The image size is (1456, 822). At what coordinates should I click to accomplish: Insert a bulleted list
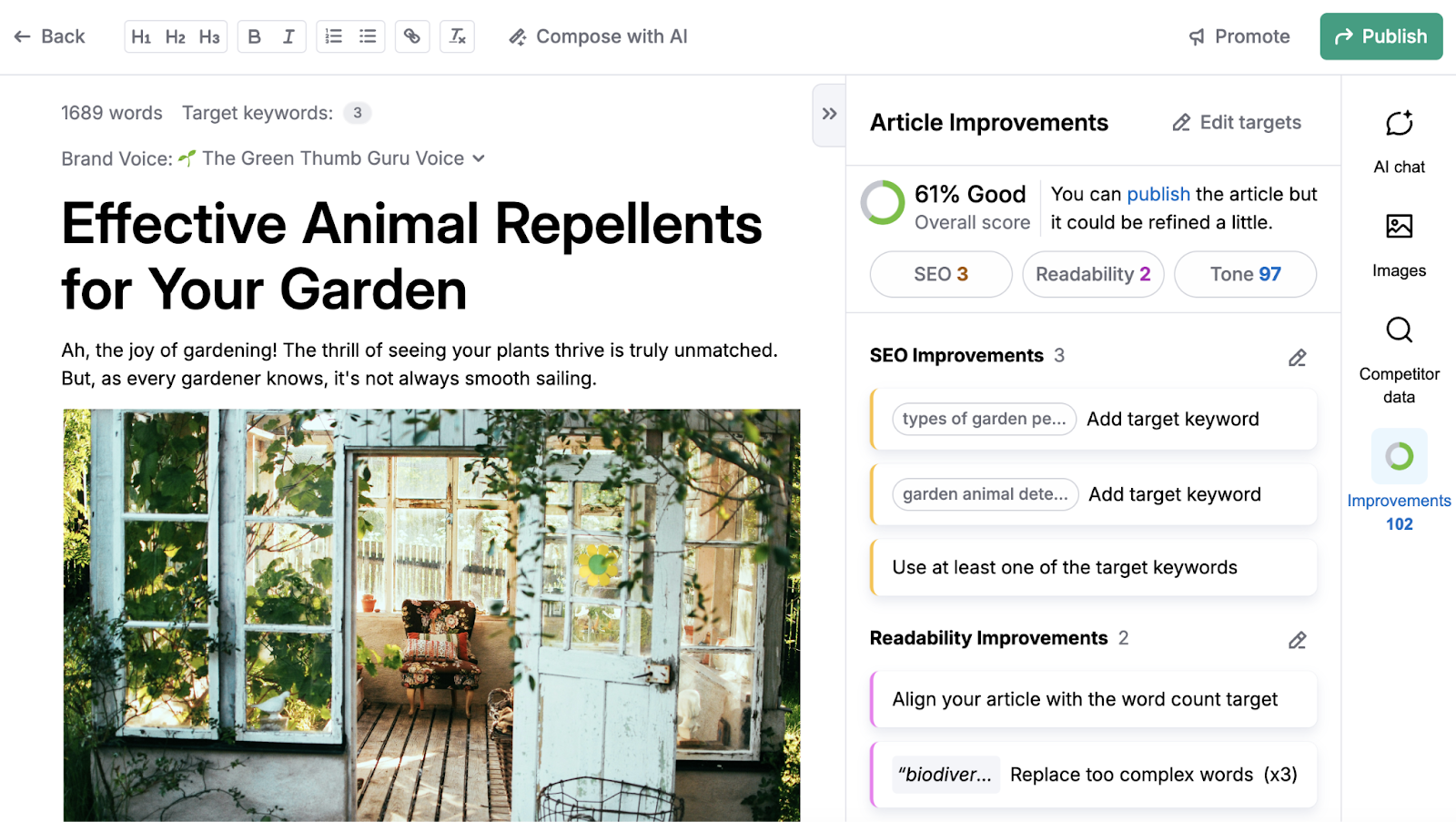point(368,36)
